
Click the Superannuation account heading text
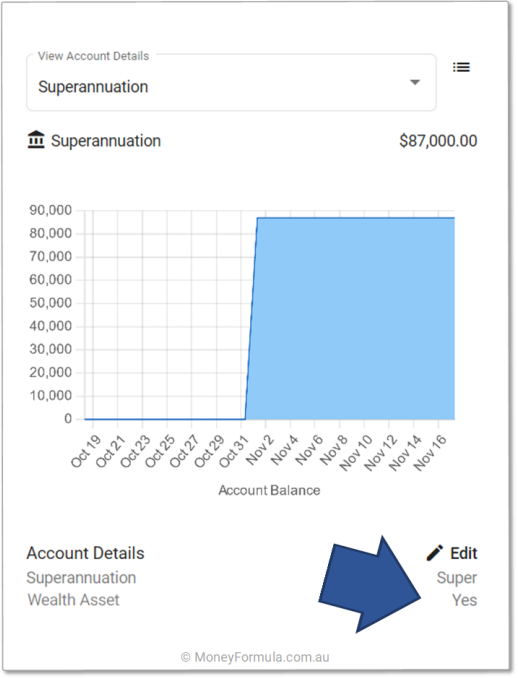coord(106,141)
